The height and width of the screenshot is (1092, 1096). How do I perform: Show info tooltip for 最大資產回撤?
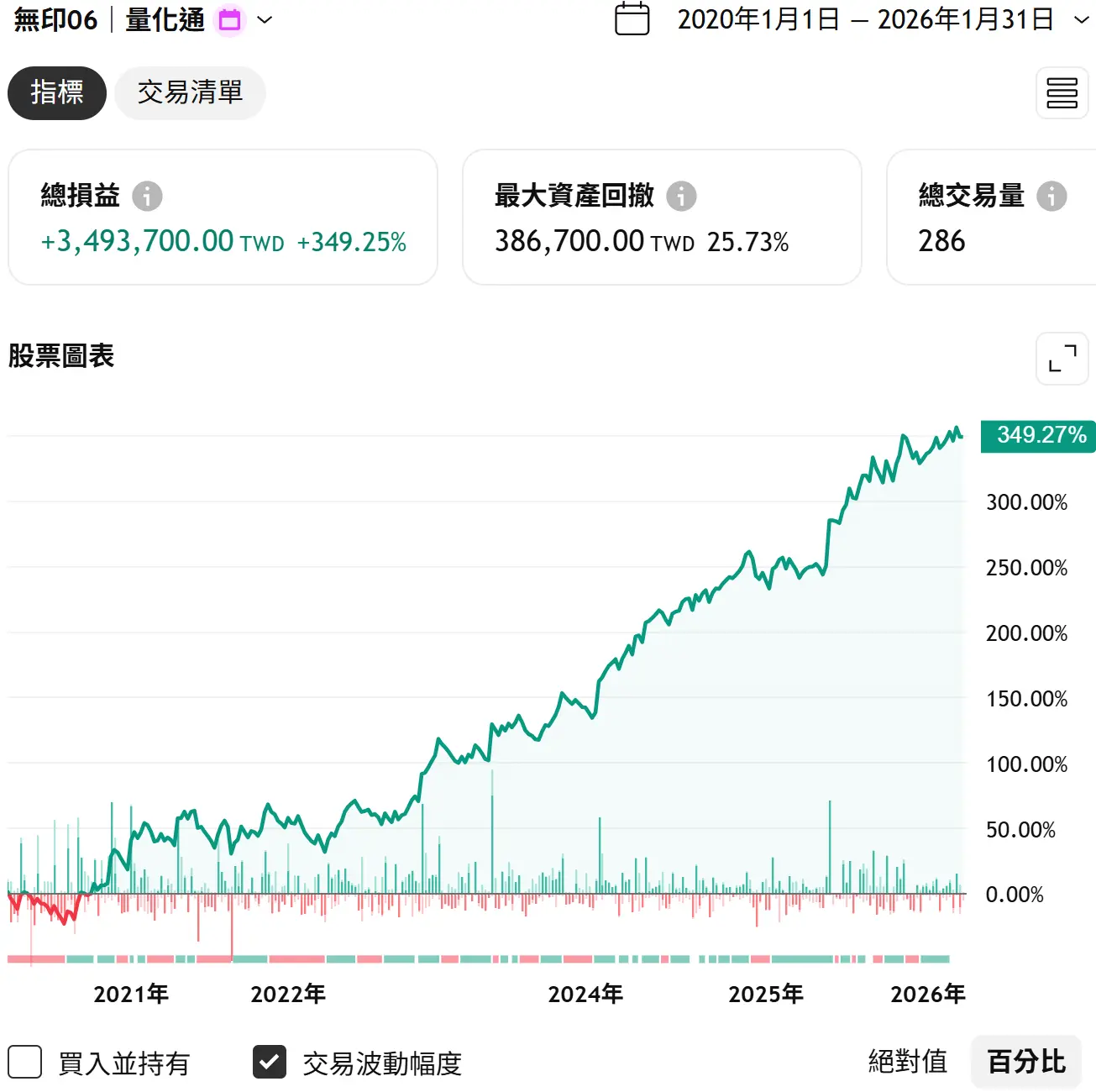[681, 196]
